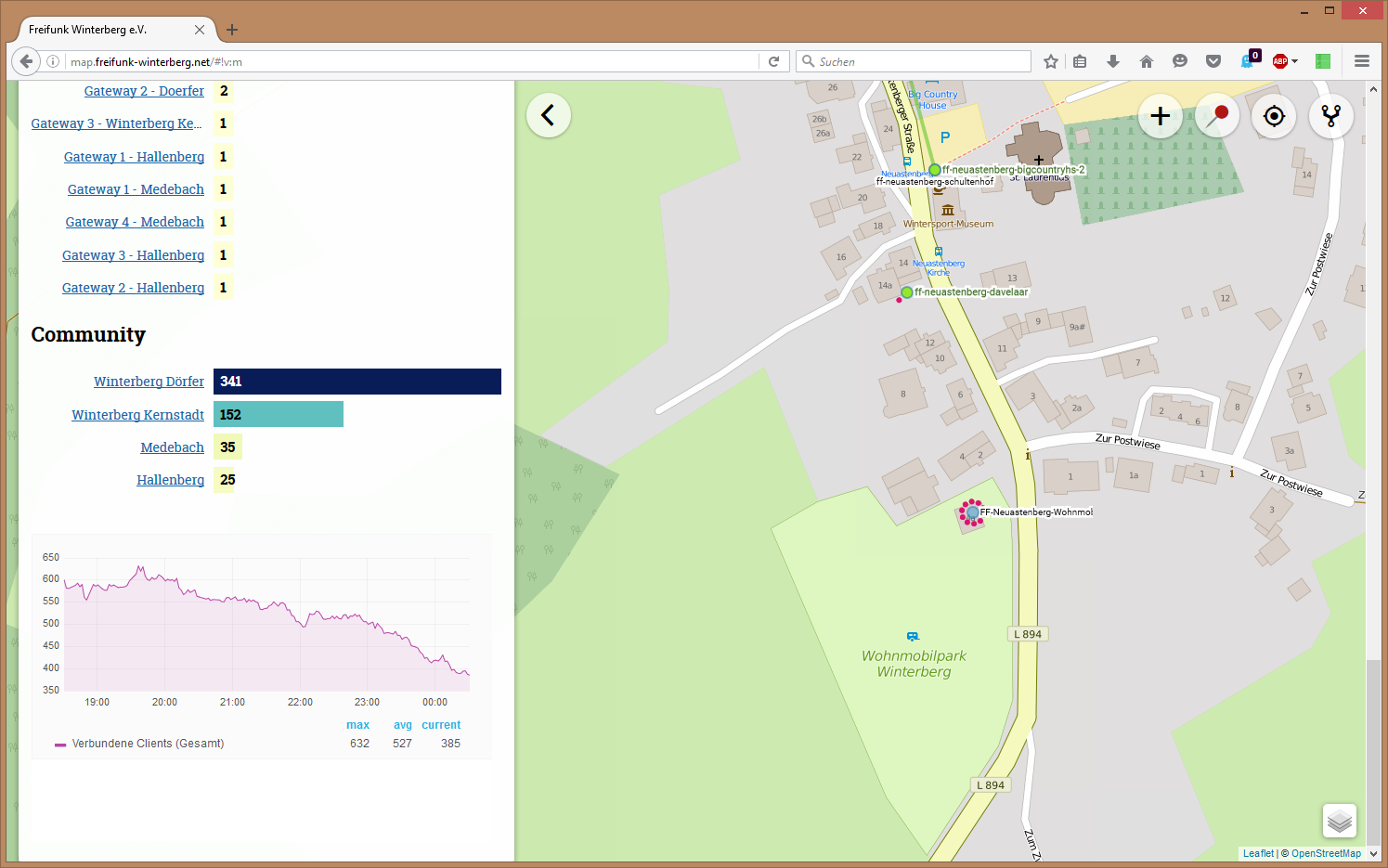Click the address bar URL field
The image size is (1388, 868).
[x=413, y=61]
